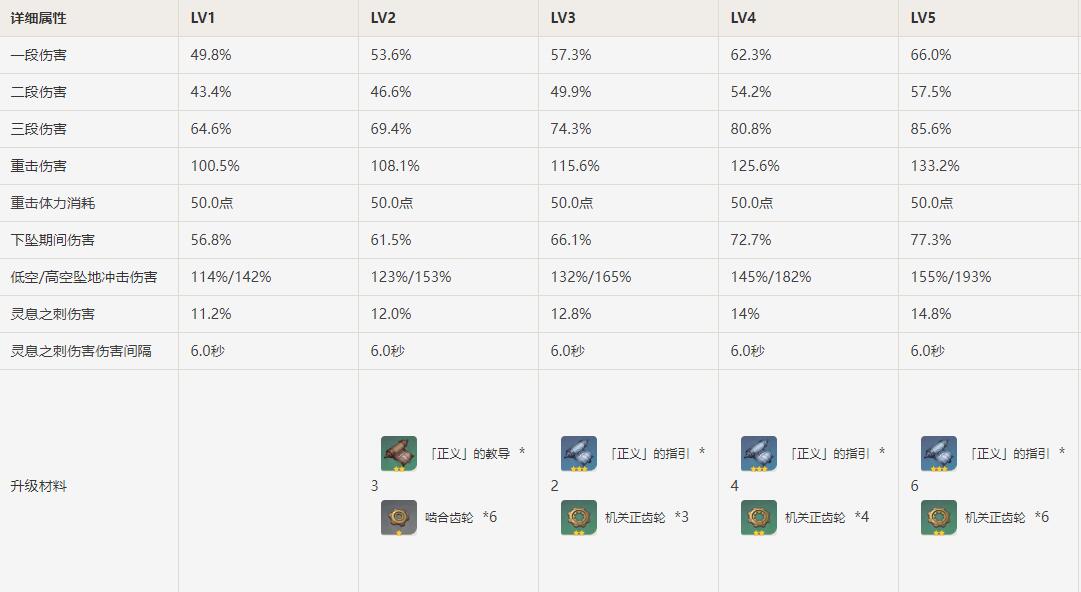Open the 「正义」的教导 text link under LV2
This screenshot has height=592, width=1081.
(x=468, y=454)
